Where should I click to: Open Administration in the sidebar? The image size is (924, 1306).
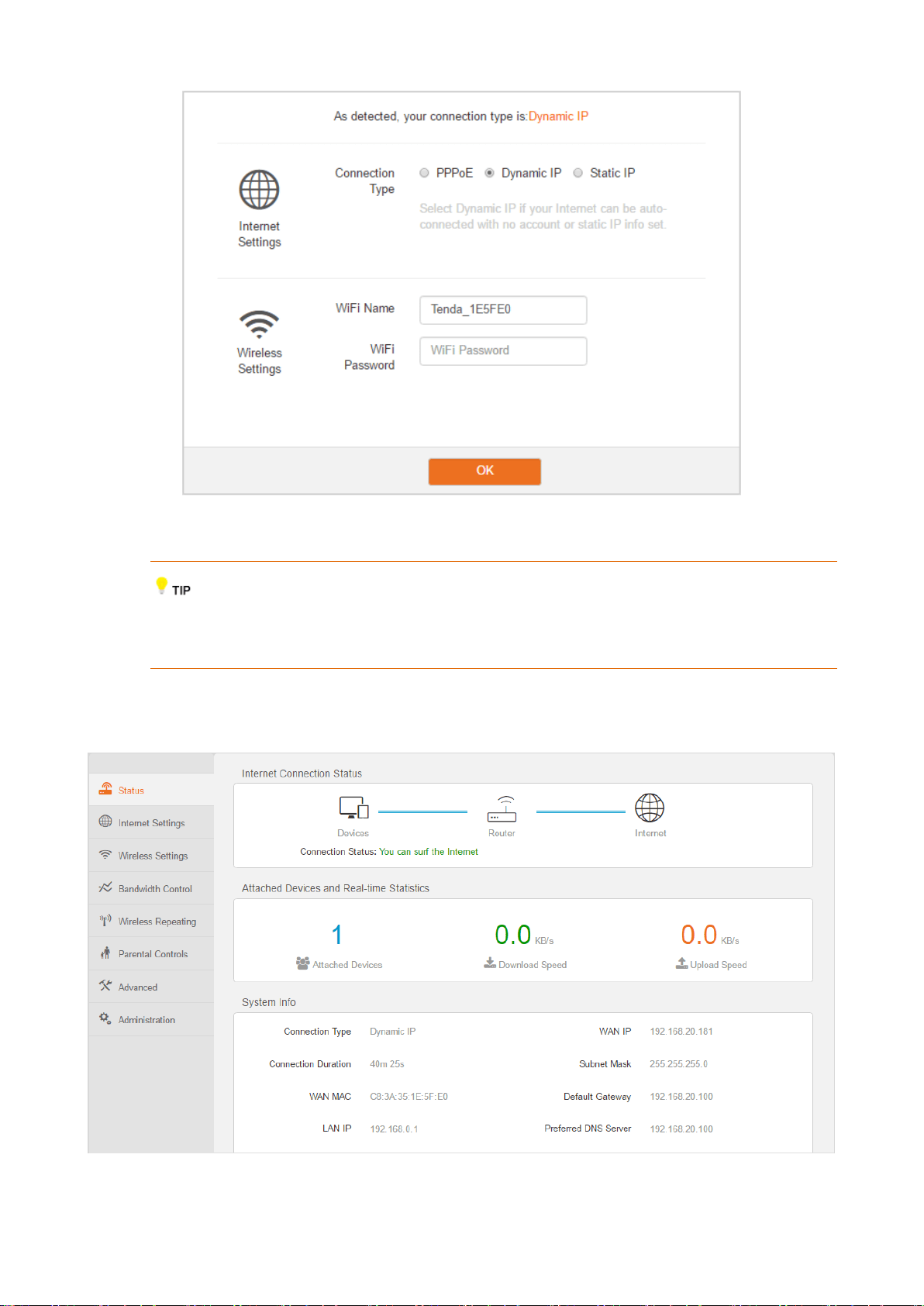[151, 1019]
